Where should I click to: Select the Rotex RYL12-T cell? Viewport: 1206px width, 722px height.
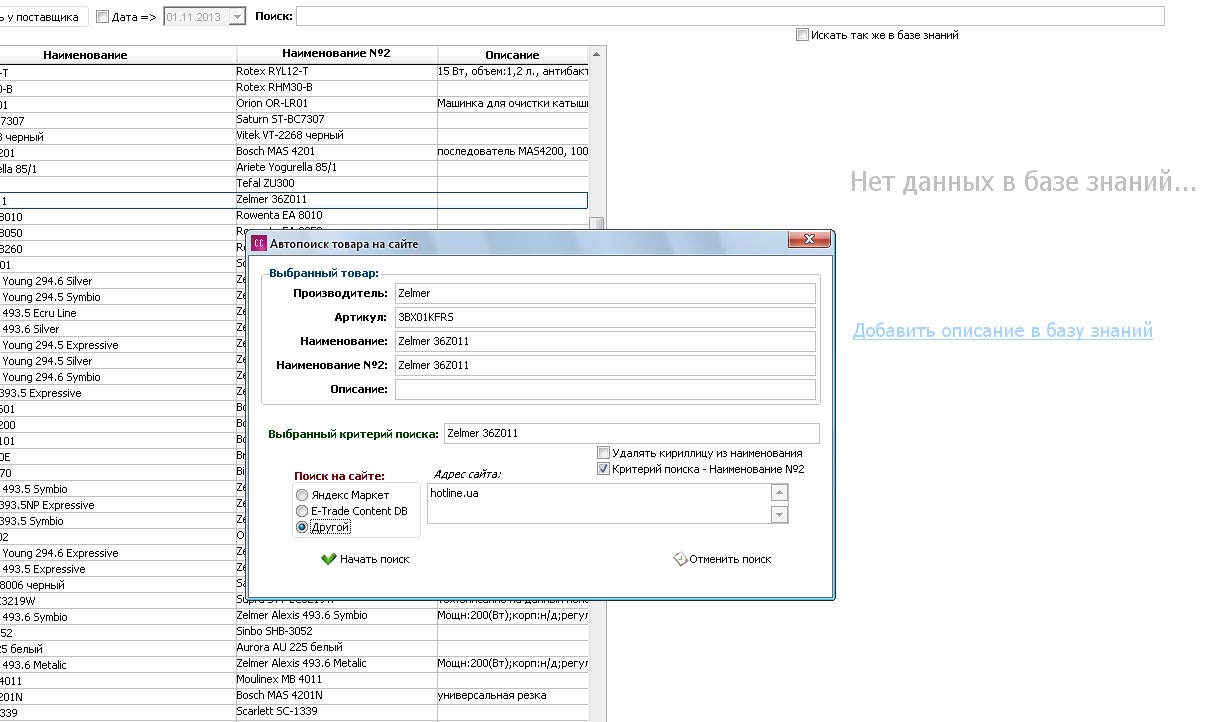336,72
